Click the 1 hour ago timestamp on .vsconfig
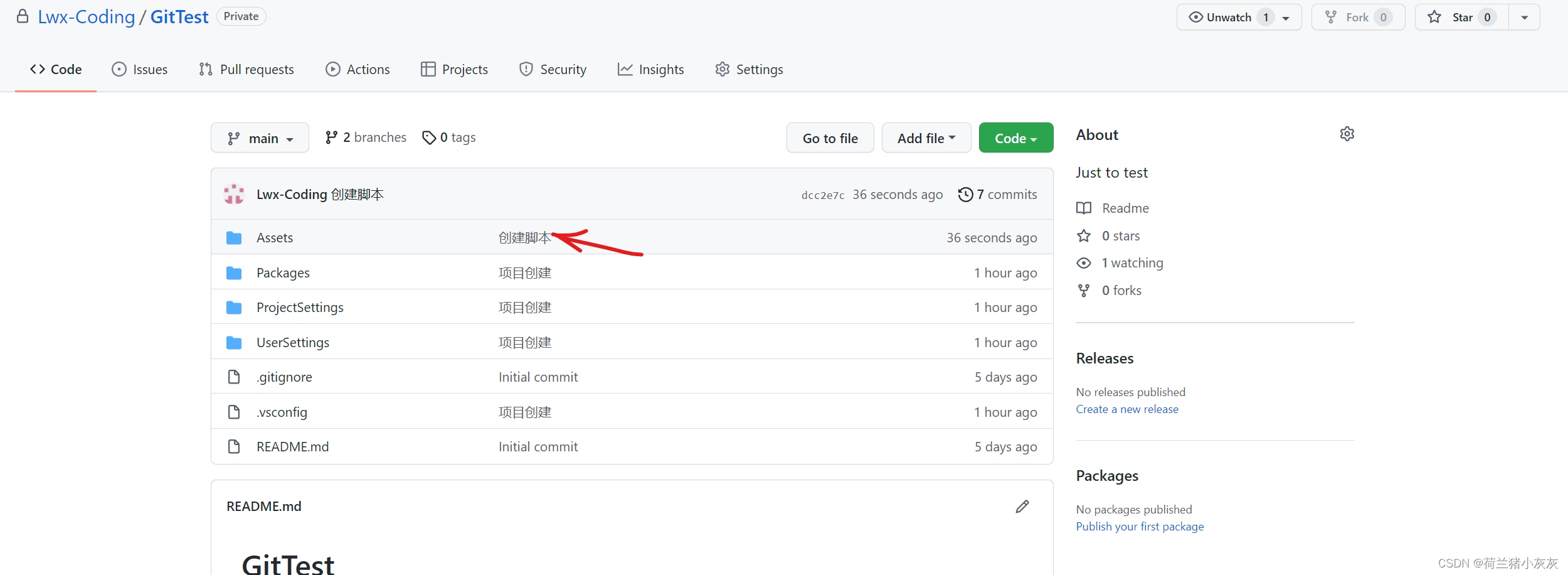 point(1005,412)
